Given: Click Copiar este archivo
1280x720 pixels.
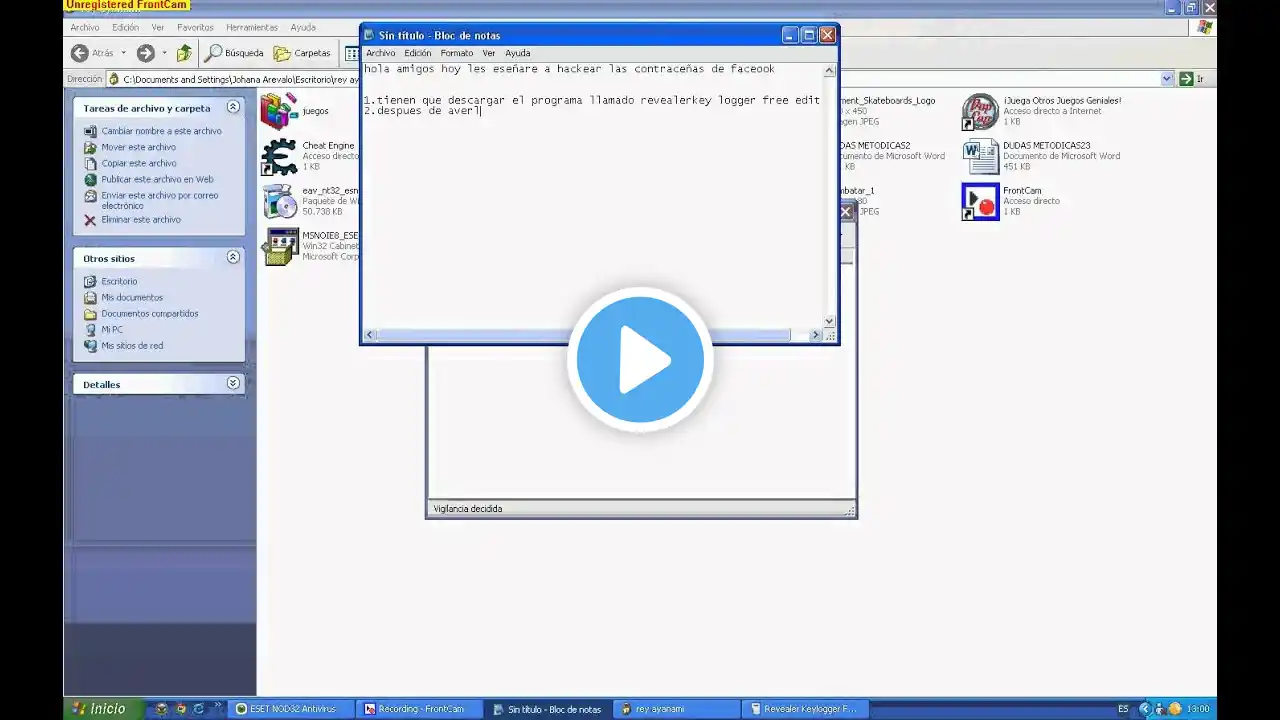Looking at the screenshot, I should pyautogui.click(x=130, y=163).
